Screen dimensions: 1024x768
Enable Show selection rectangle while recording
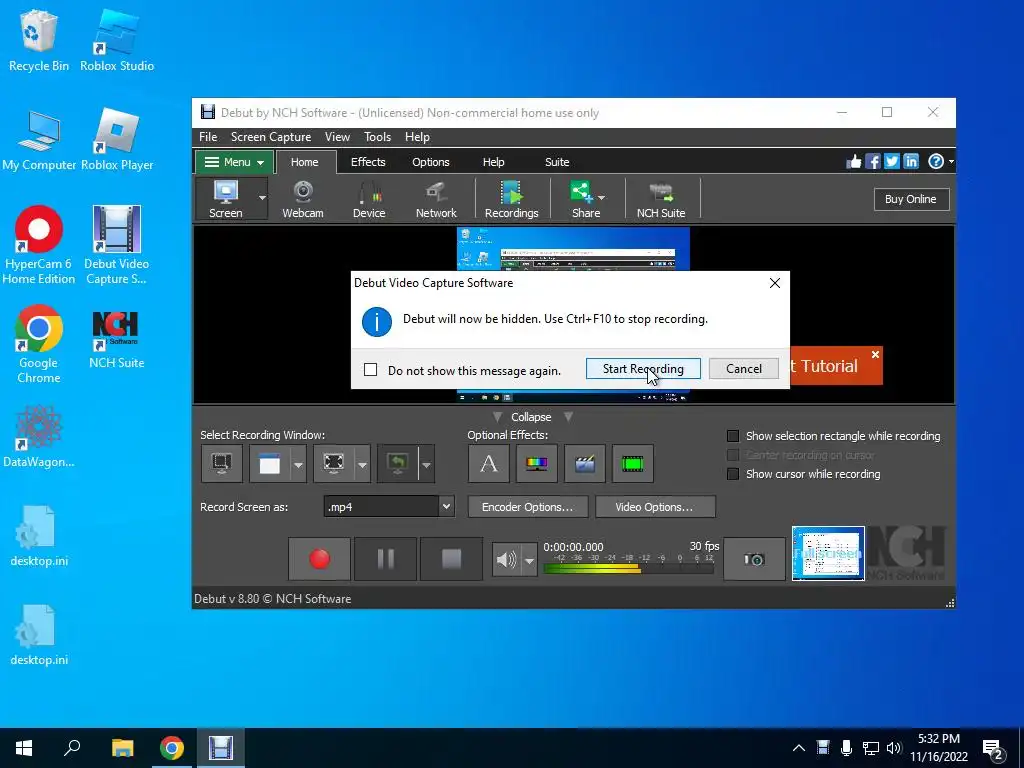click(x=733, y=436)
